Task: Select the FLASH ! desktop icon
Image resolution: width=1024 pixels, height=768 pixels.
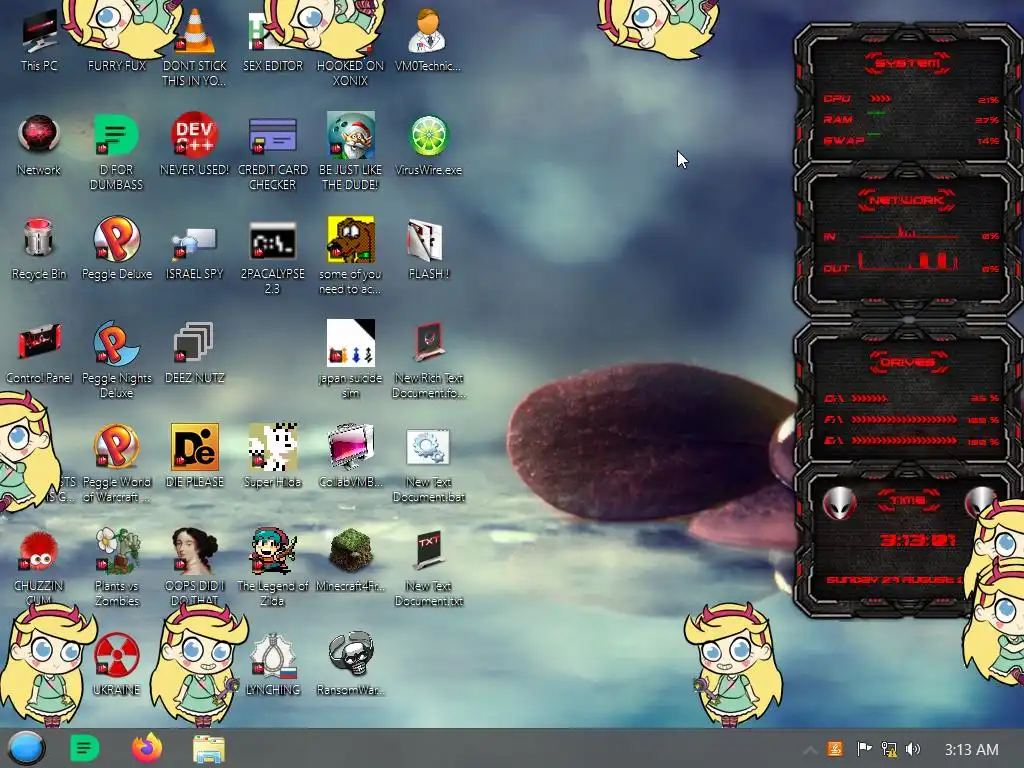Action: 428,249
